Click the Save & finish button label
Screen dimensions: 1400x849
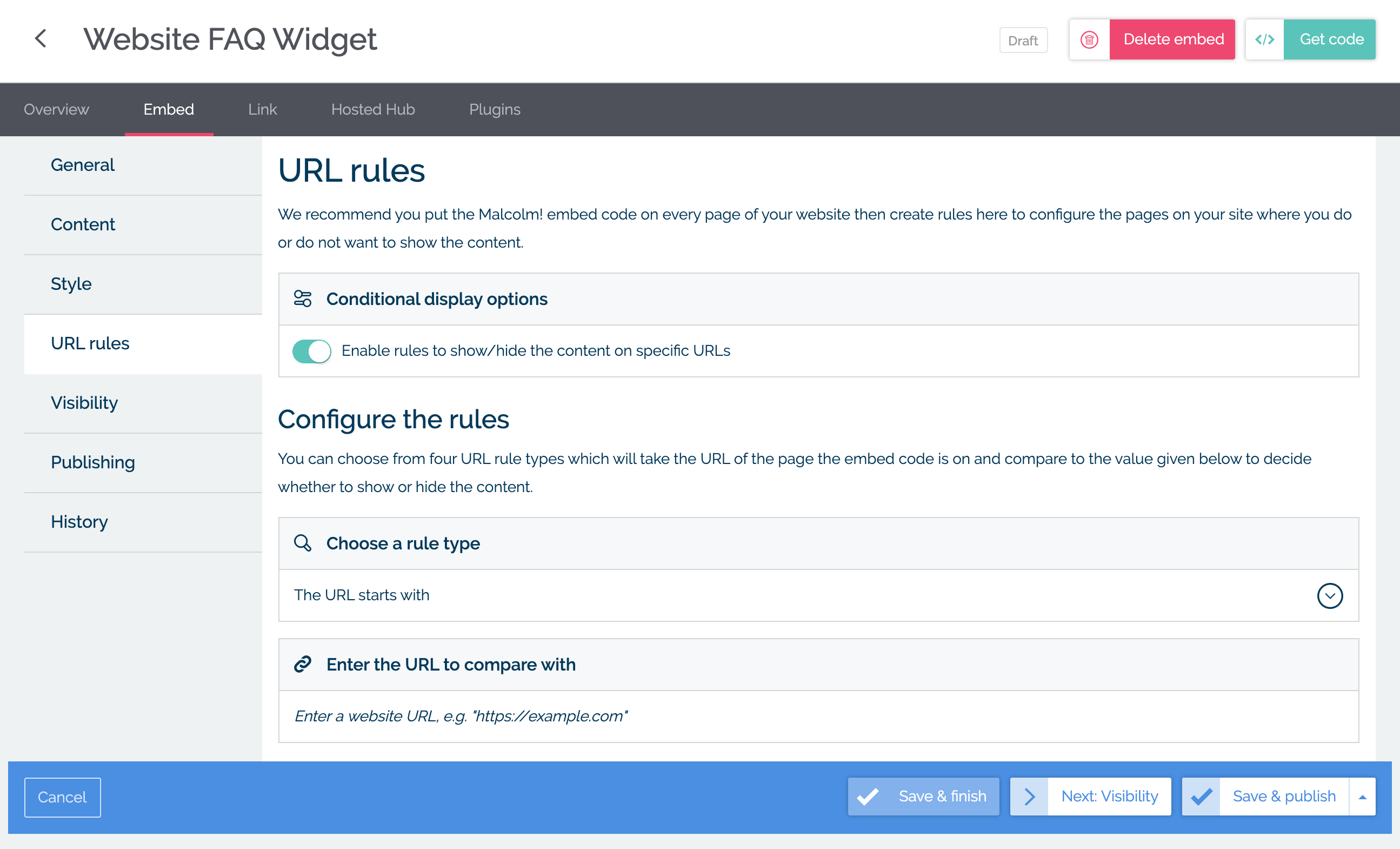(x=942, y=797)
